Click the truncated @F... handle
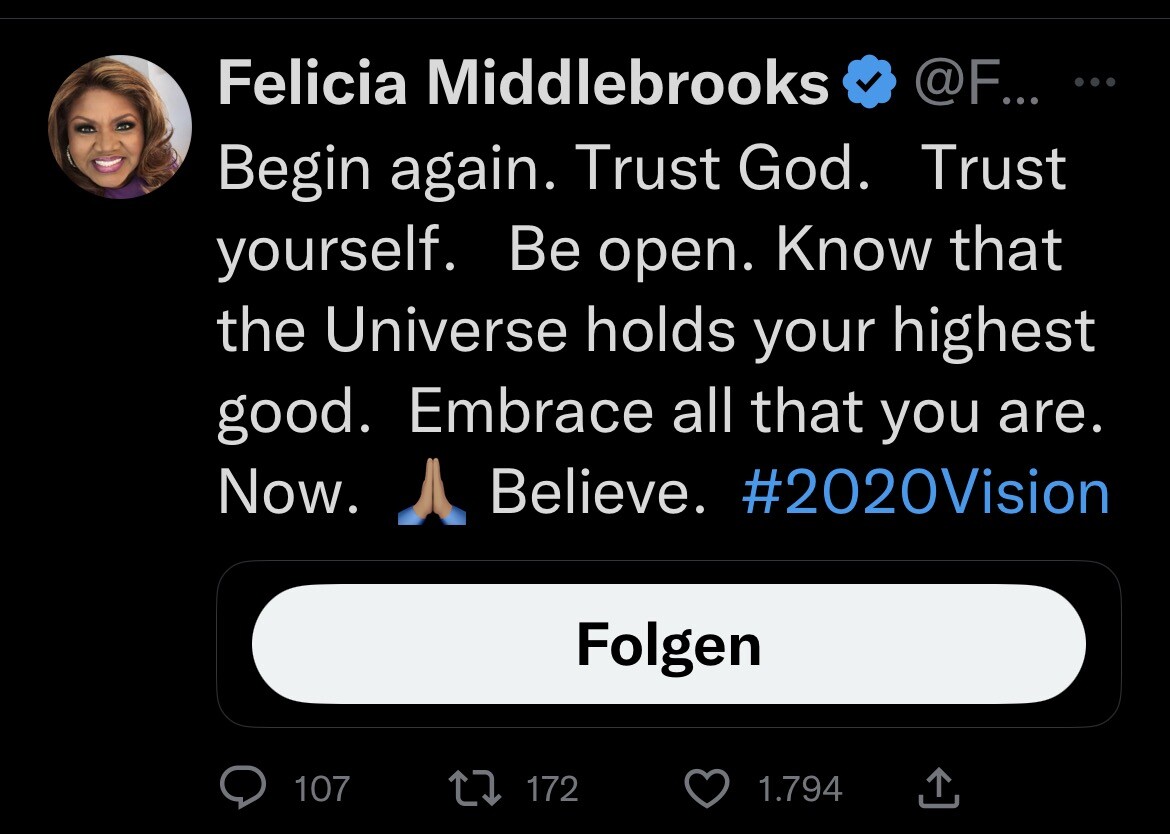Image resolution: width=1170 pixels, height=834 pixels. pyautogui.click(x=976, y=83)
